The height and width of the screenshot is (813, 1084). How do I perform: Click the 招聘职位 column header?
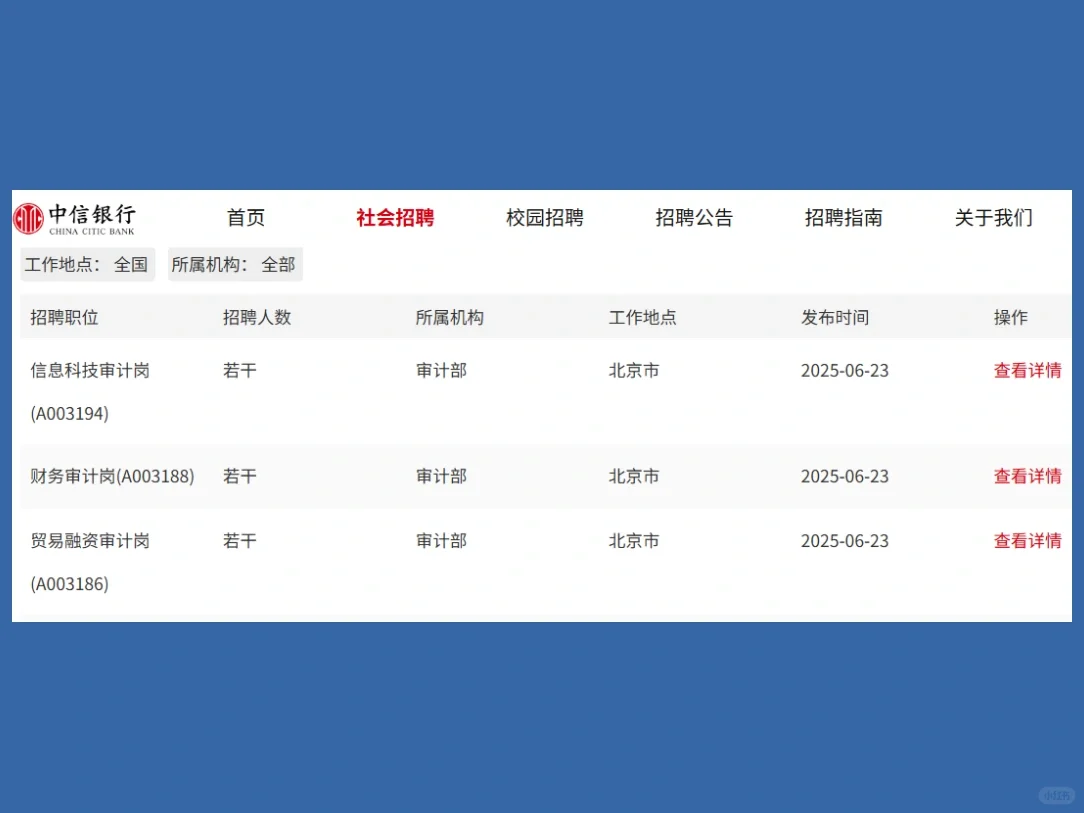click(64, 317)
